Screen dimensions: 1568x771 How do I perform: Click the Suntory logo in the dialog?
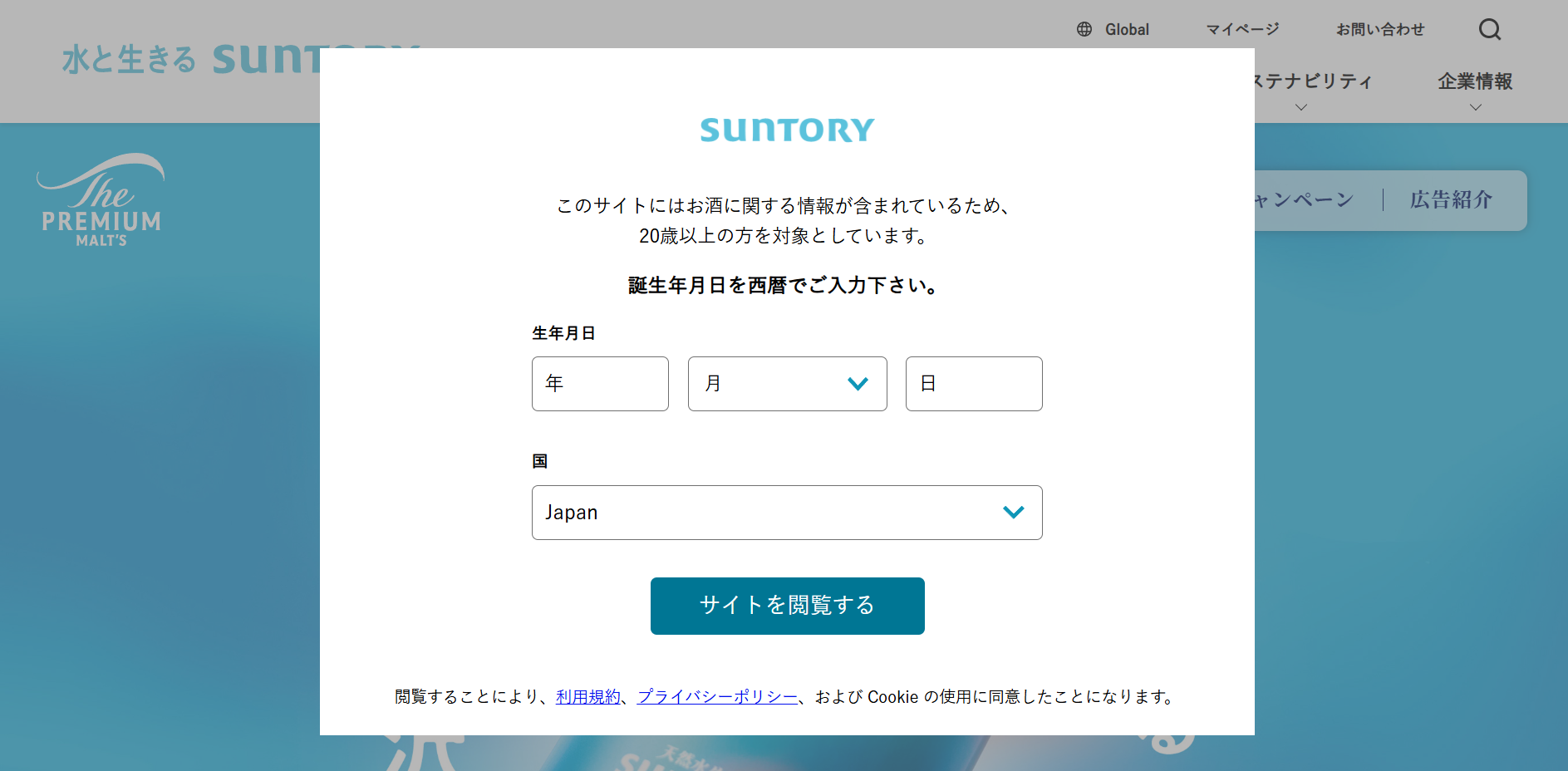pos(787,130)
